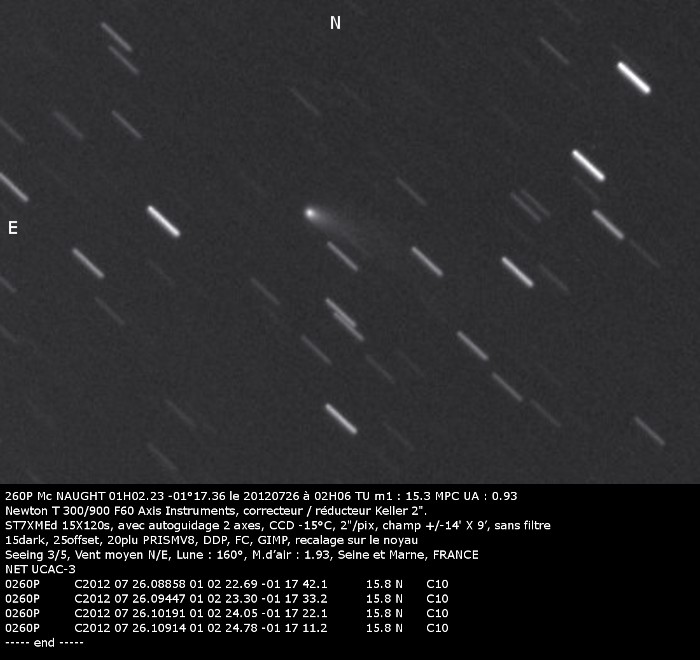Viewport: 700px width, 660px height.
Task: Click the comet's bright nucleus
Action: tap(310, 212)
